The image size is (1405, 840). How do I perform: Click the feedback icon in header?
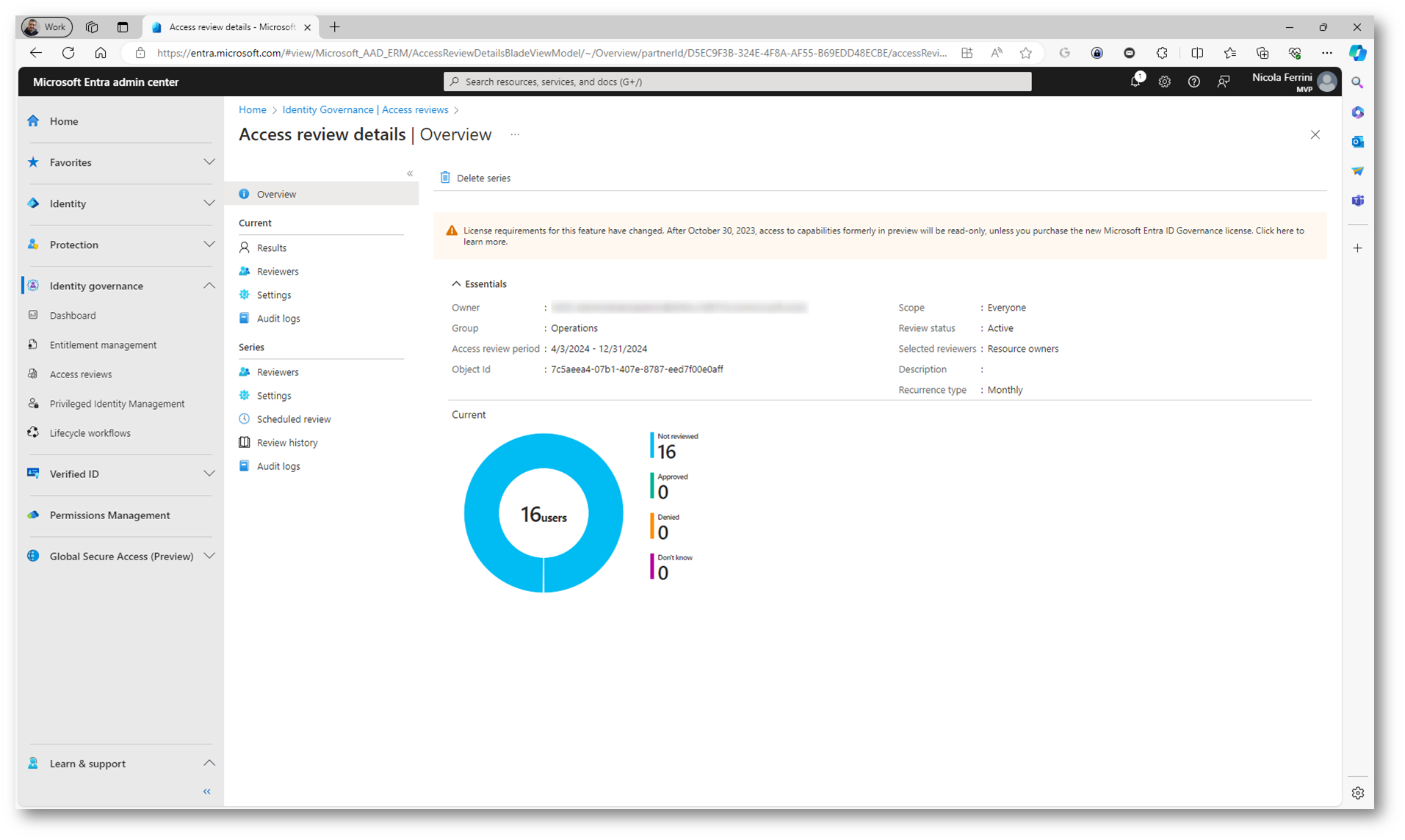click(1224, 82)
